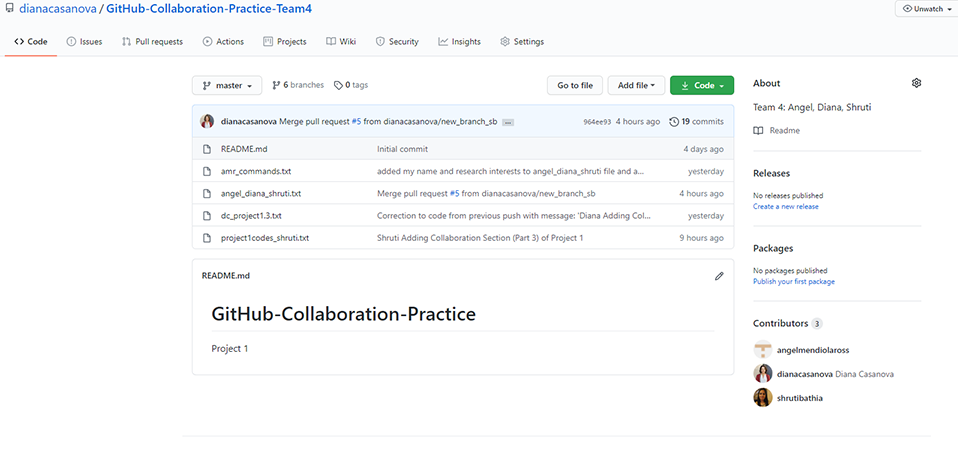Open the Insights tab

(x=459, y=42)
